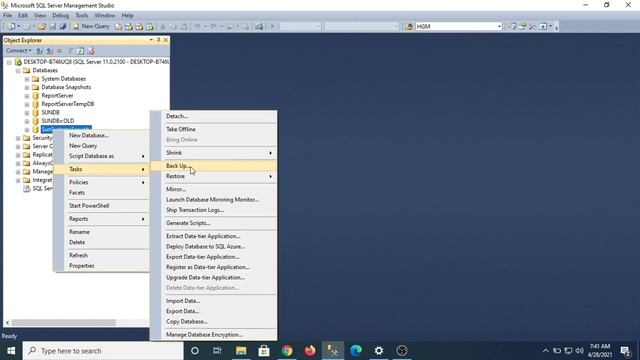Click the Save disk icon in toolbar
This screenshot has width=640, height=360.
[x=52, y=26]
